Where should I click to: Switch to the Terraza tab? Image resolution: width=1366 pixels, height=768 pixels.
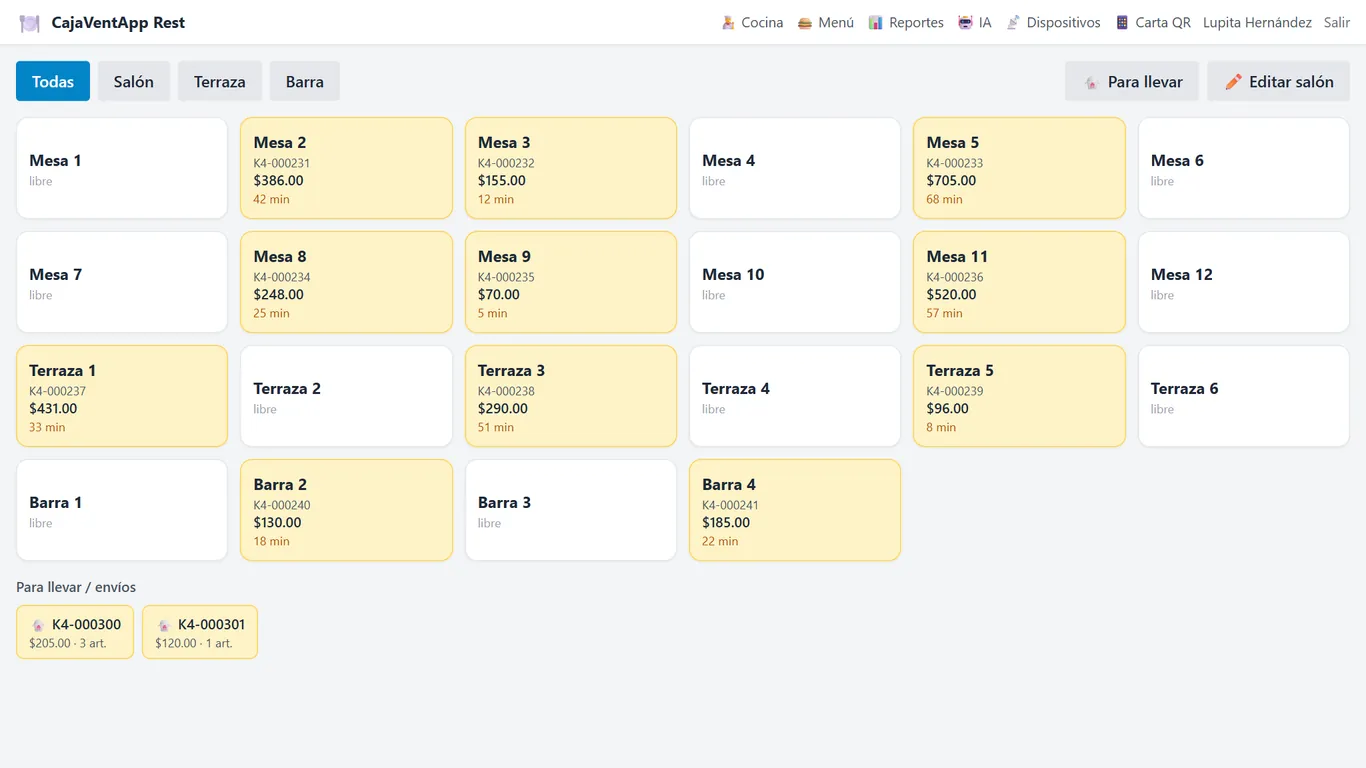220,81
